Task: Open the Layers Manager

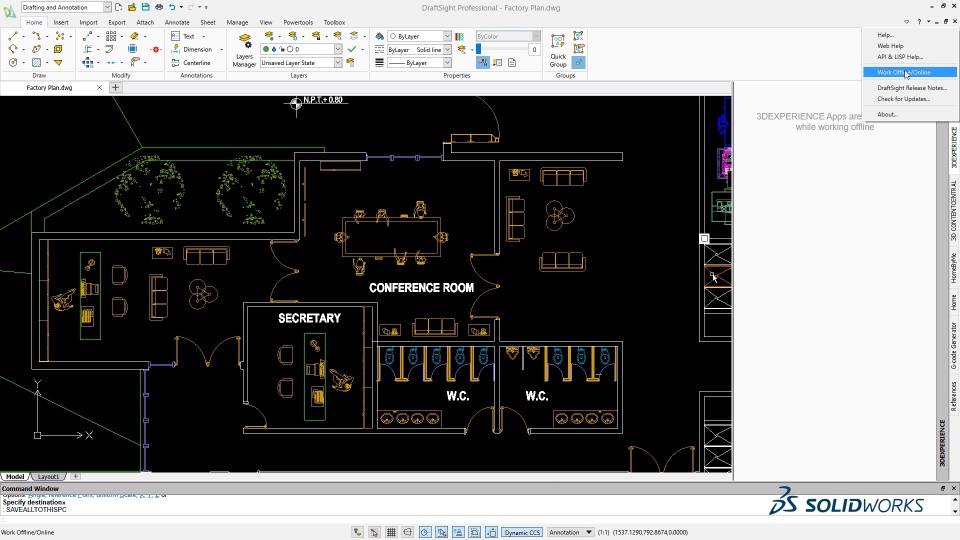Action: [x=244, y=50]
